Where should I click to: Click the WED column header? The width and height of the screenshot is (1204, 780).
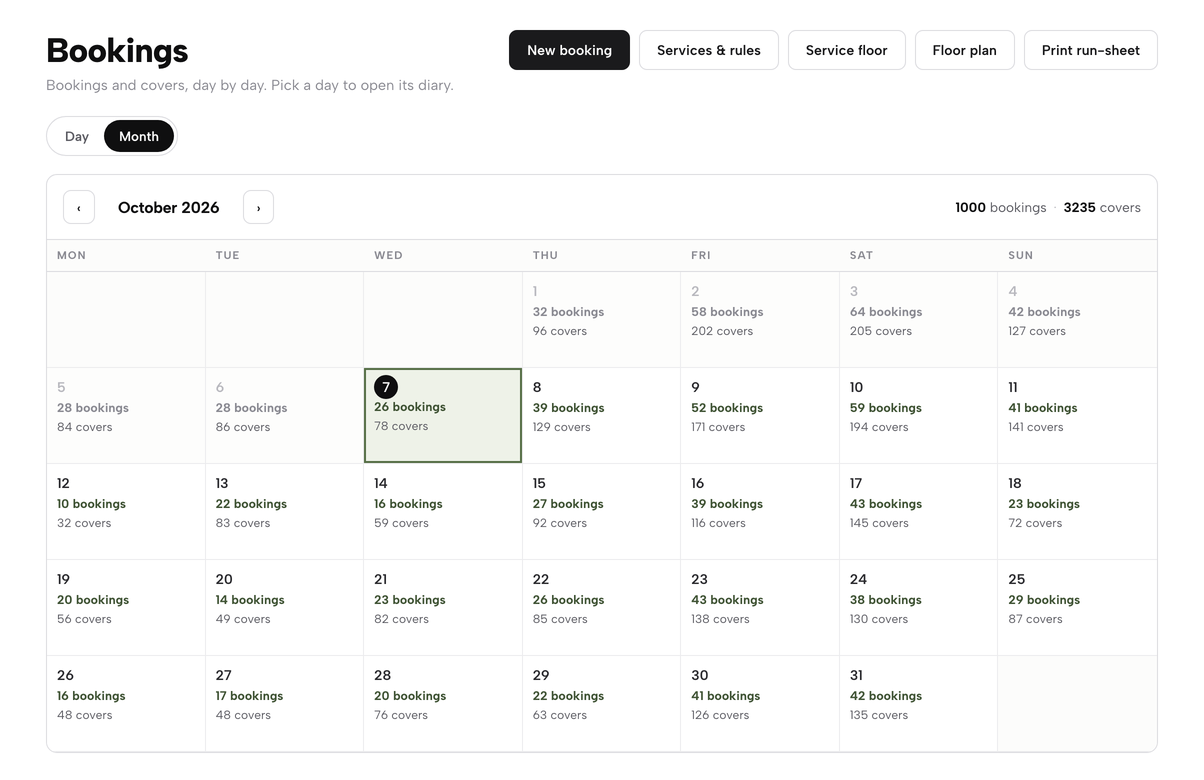click(x=388, y=256)
